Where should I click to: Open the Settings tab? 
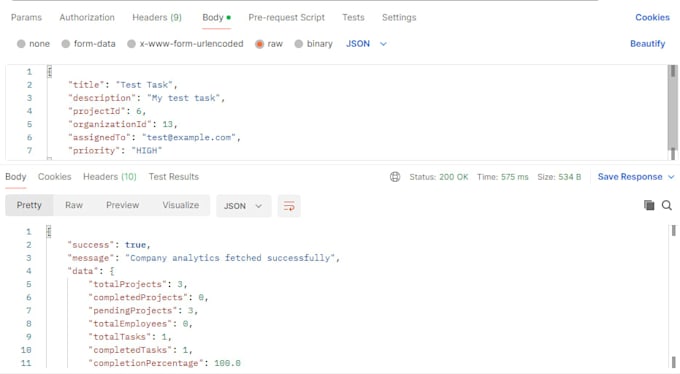point(399,17)
